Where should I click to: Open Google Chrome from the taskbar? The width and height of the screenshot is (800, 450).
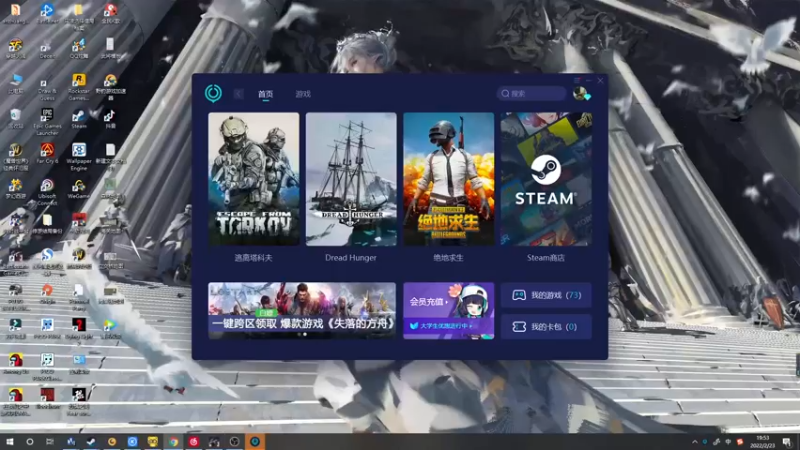pyautogui.click(x=173, y=442)
